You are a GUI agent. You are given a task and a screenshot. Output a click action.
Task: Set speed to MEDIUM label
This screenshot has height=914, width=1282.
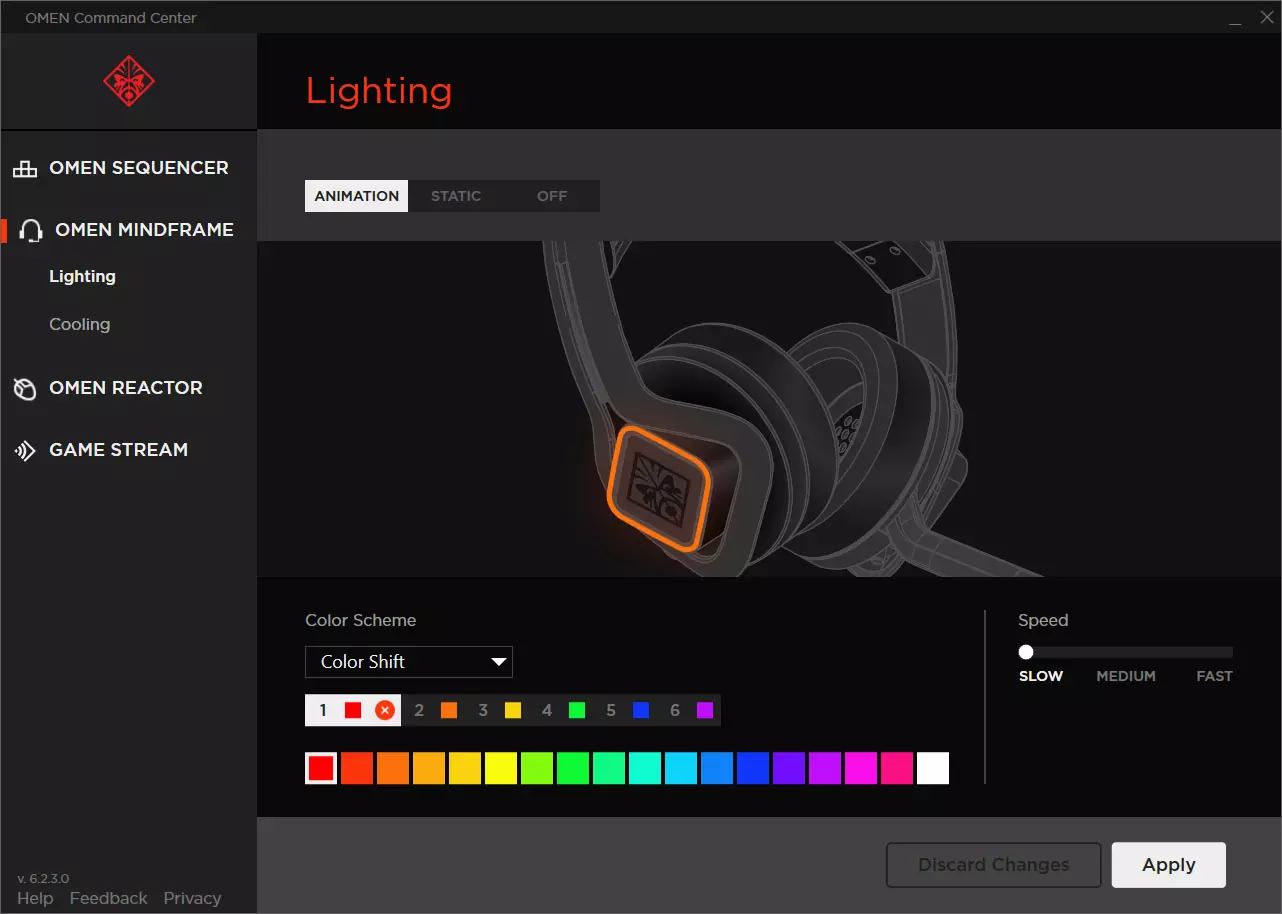pos(1126,676)
